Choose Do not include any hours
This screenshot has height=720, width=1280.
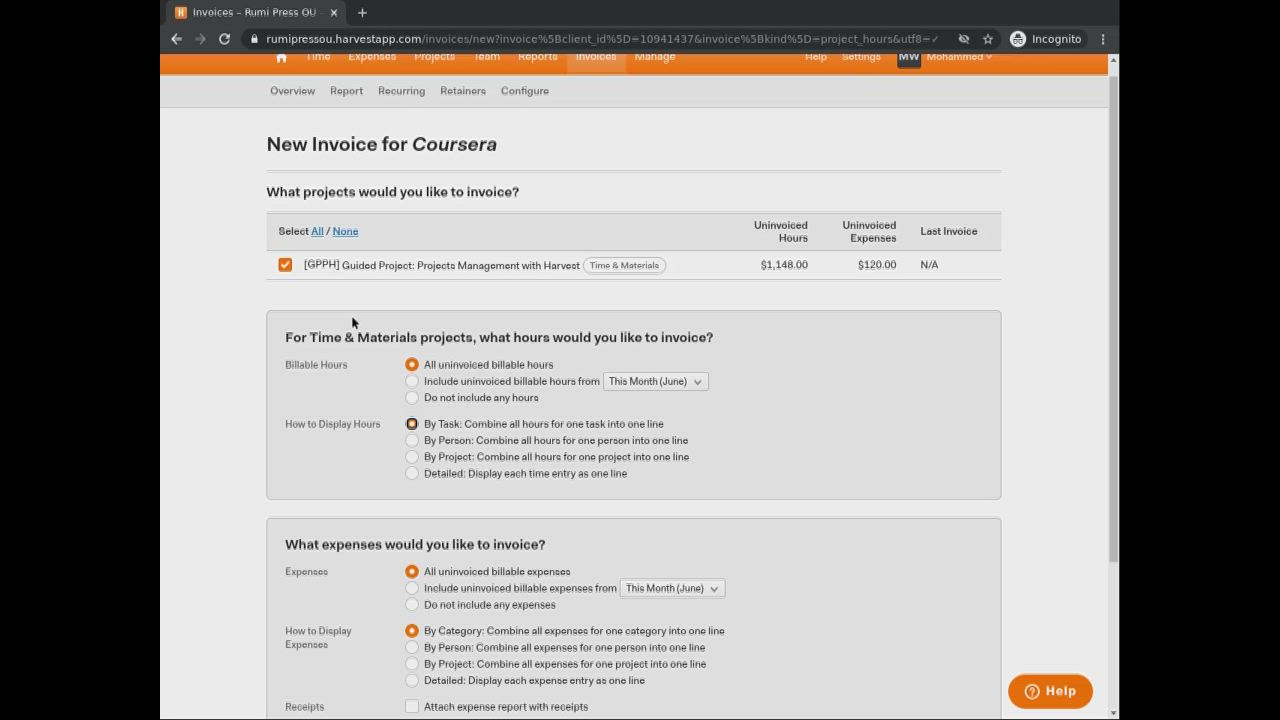(x=412, y=398)
